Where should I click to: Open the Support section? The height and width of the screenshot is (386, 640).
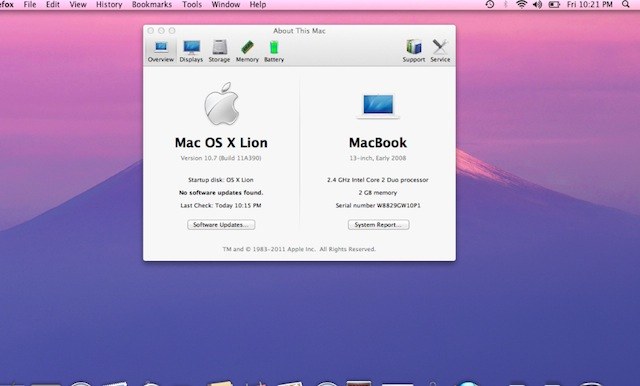point(414,51)
